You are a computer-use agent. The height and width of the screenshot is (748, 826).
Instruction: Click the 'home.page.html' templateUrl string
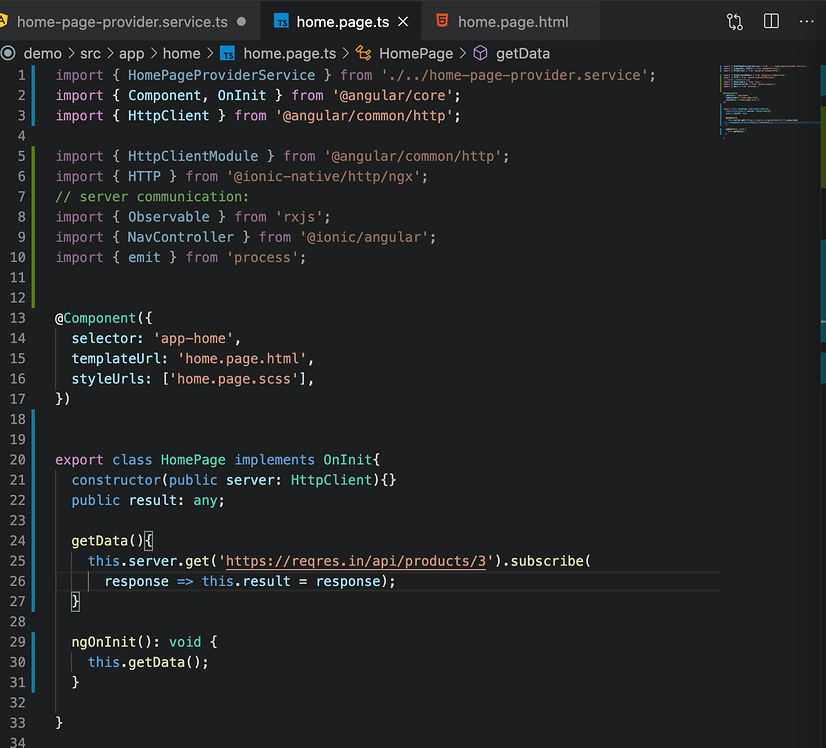pos(242,359)
